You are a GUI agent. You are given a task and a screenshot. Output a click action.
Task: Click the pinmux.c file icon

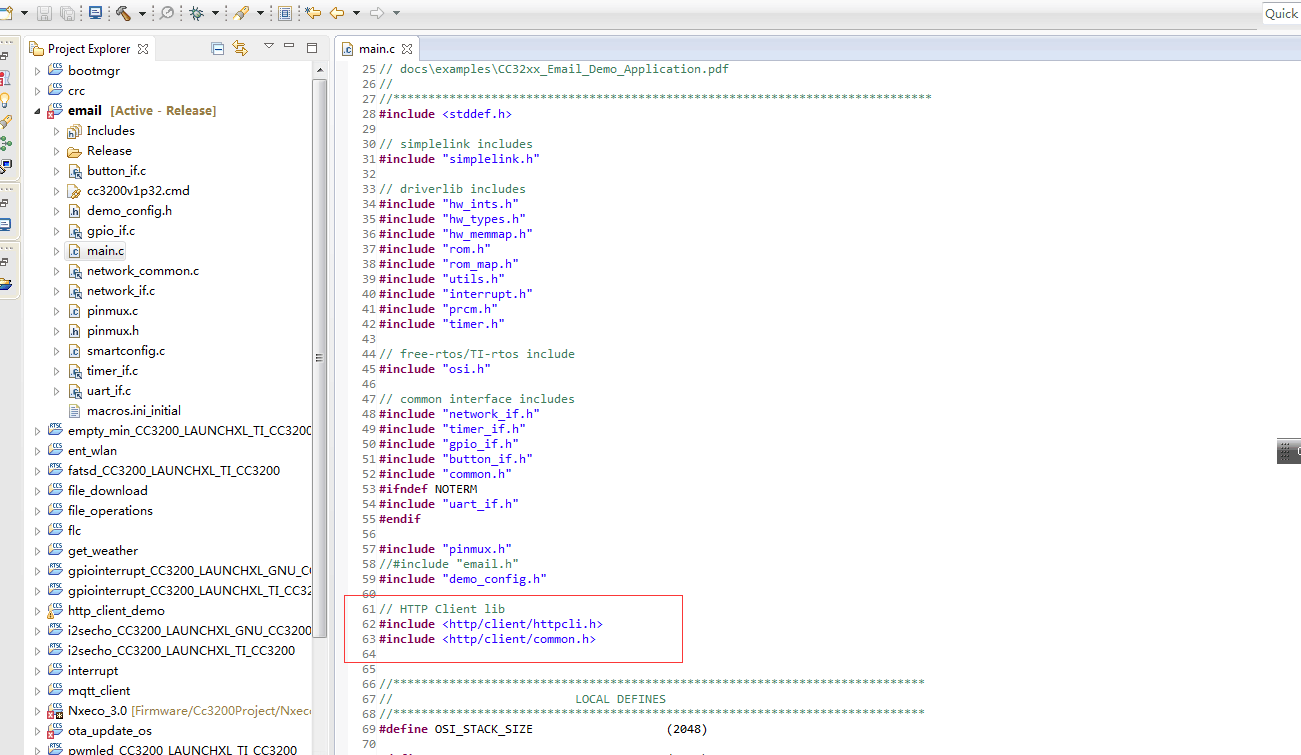[x=74, y=311]
